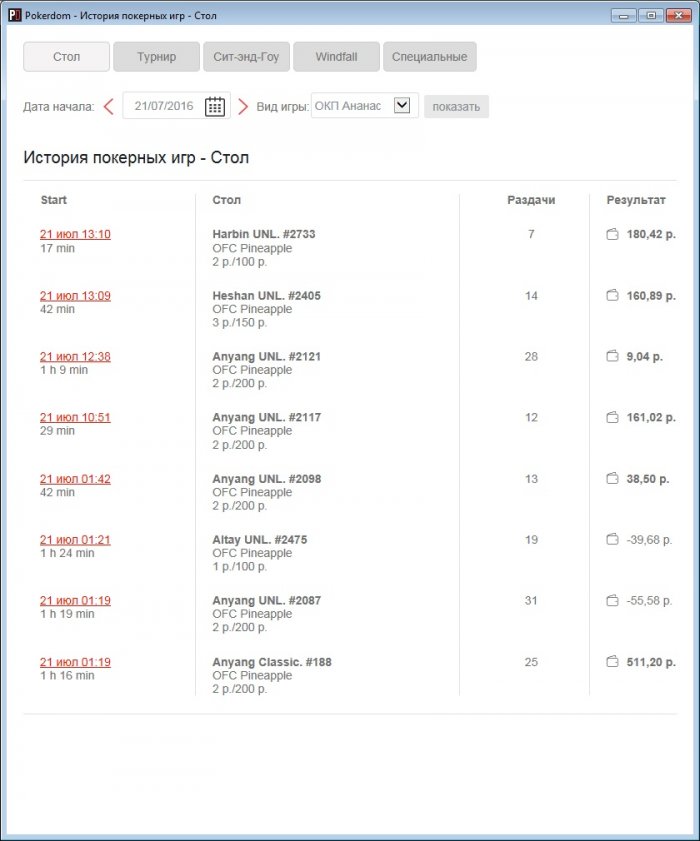Select table name Altay UNL. #2475
The height and width of the screenshot is (841, 700).
(x=260, y=540)
